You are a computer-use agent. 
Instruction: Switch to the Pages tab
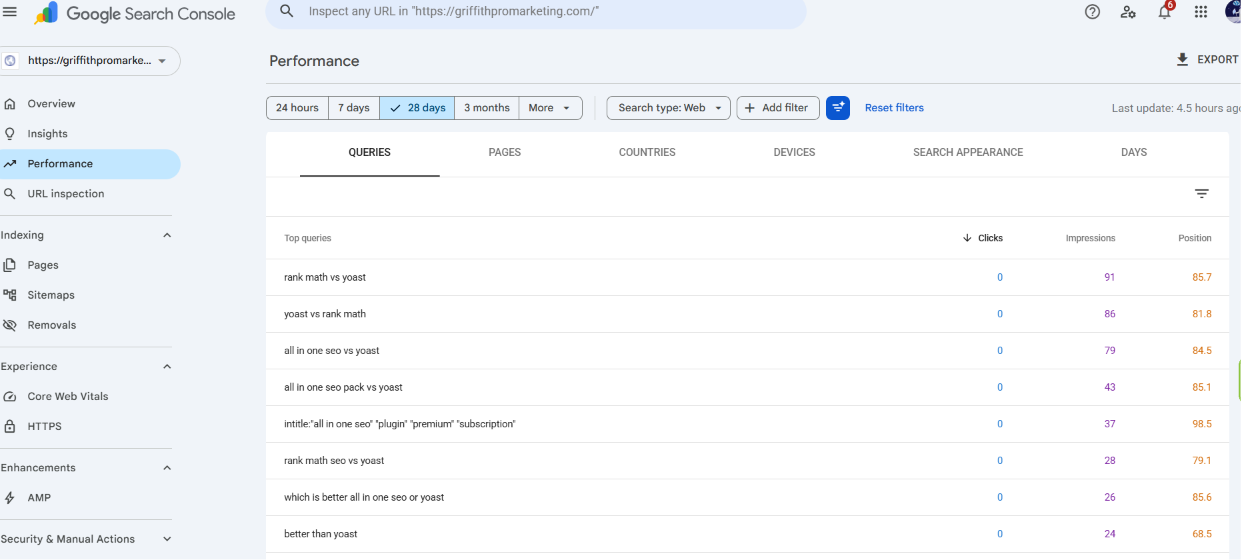(x=505, y=153)
